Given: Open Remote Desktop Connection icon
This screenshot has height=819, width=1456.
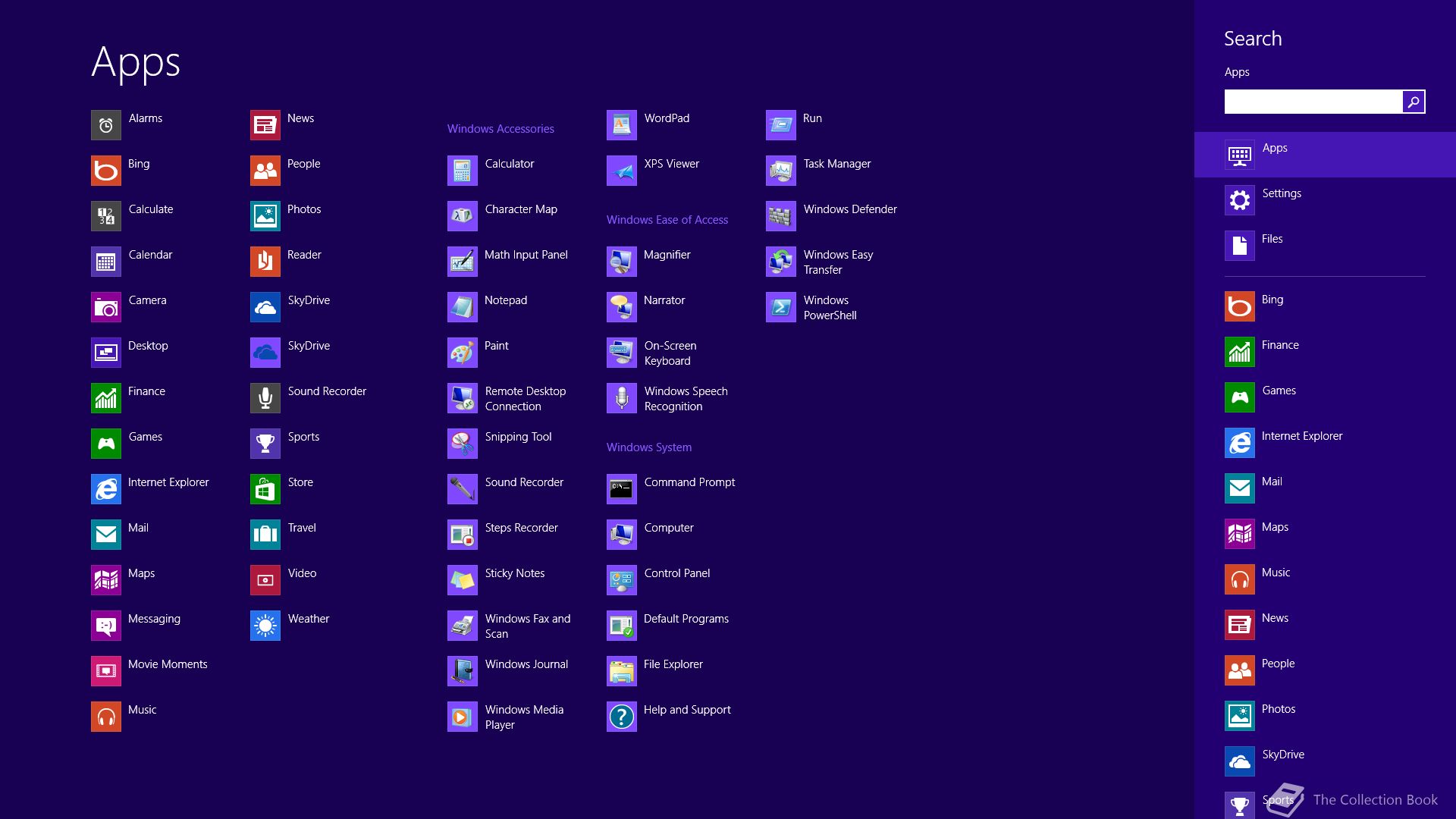Looking at the screenshot, I should (x=463, y=398).
